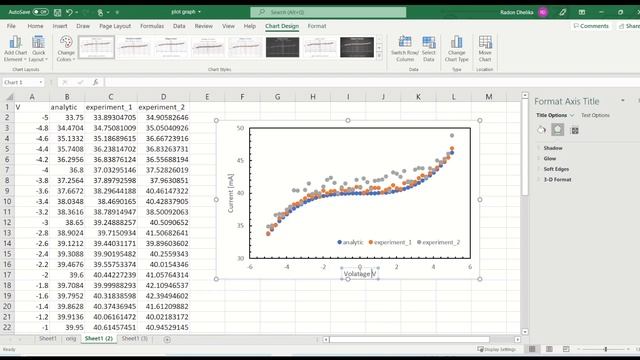640x360 pixels.
Task: Click the Move Chart button
Action: (x=485, y=49)
